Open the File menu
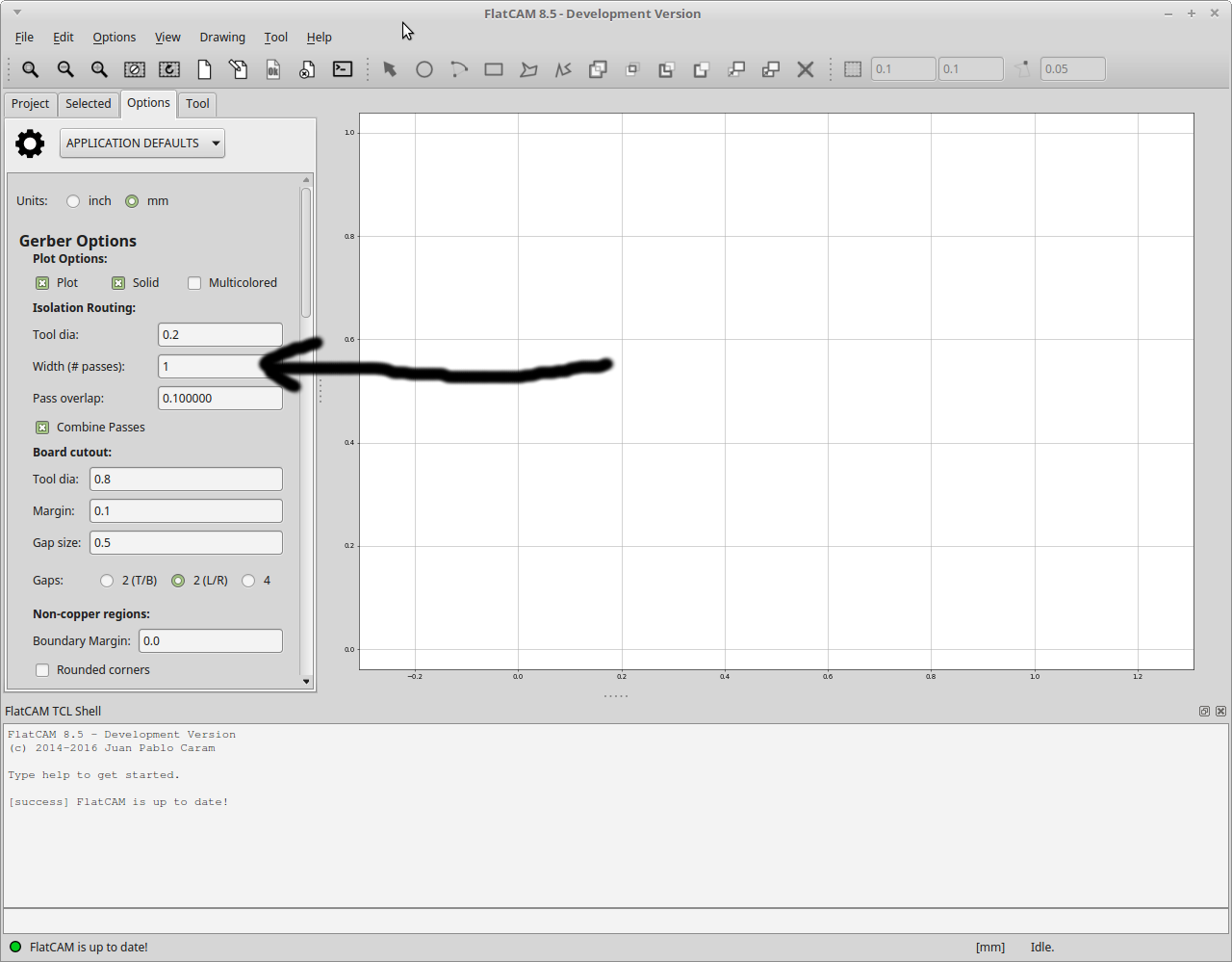The height and width of the screenshot is (962, 1232). tap(24, 38)
